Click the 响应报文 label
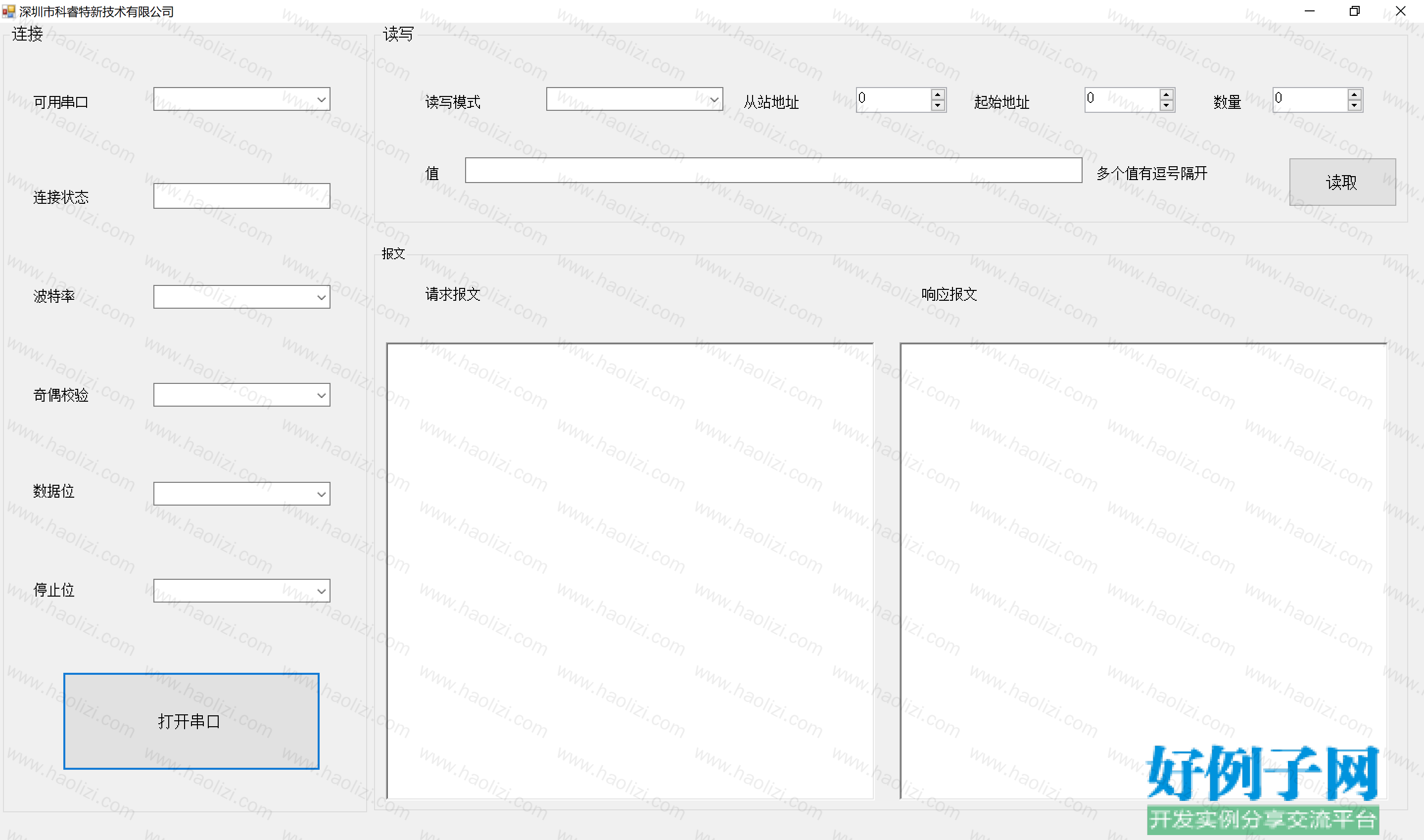1424x840 pixels. pyautogui.click(x=949, y=294)
